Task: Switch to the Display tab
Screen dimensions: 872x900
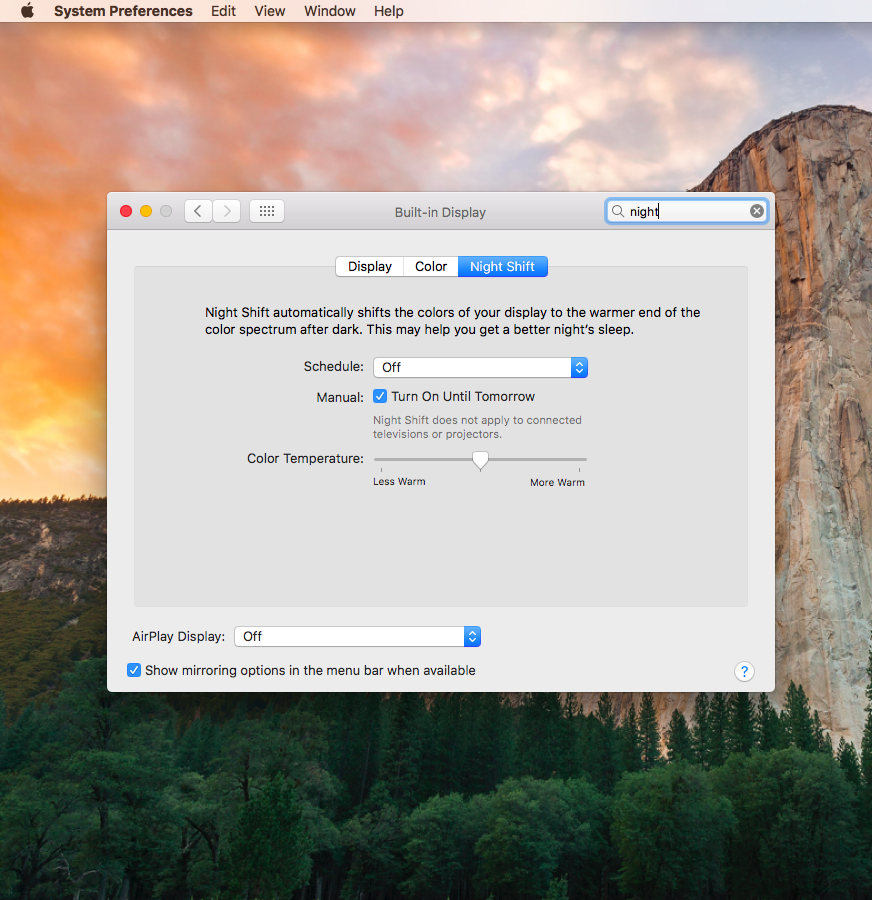Action: coord(370,266)
